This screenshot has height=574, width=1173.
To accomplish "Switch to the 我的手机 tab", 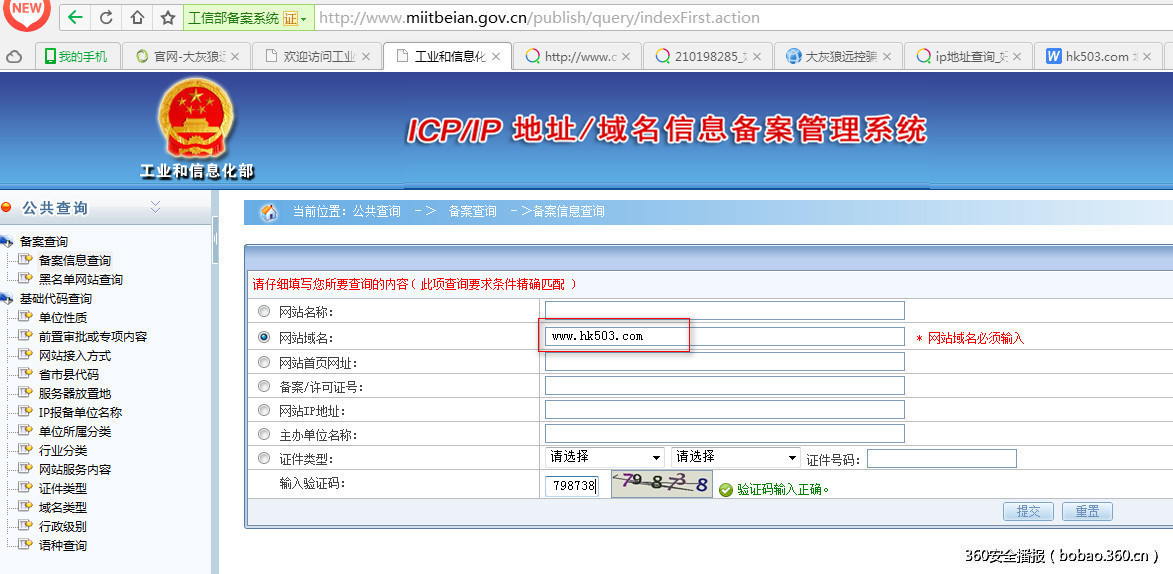I will pyautogui.click(x=76, y=56).
